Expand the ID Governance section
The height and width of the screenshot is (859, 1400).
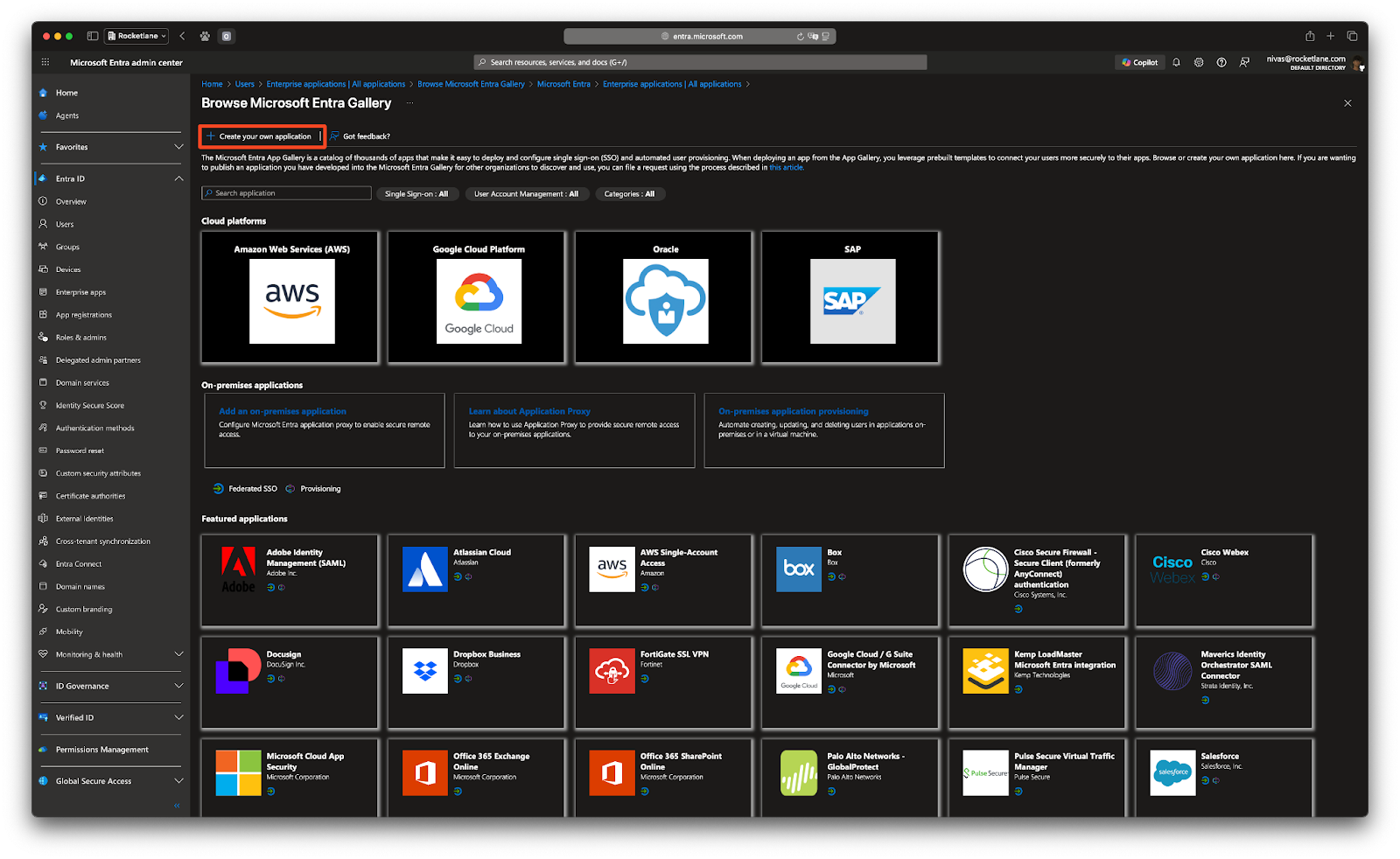pyautogui.click(x=178, y=686)
